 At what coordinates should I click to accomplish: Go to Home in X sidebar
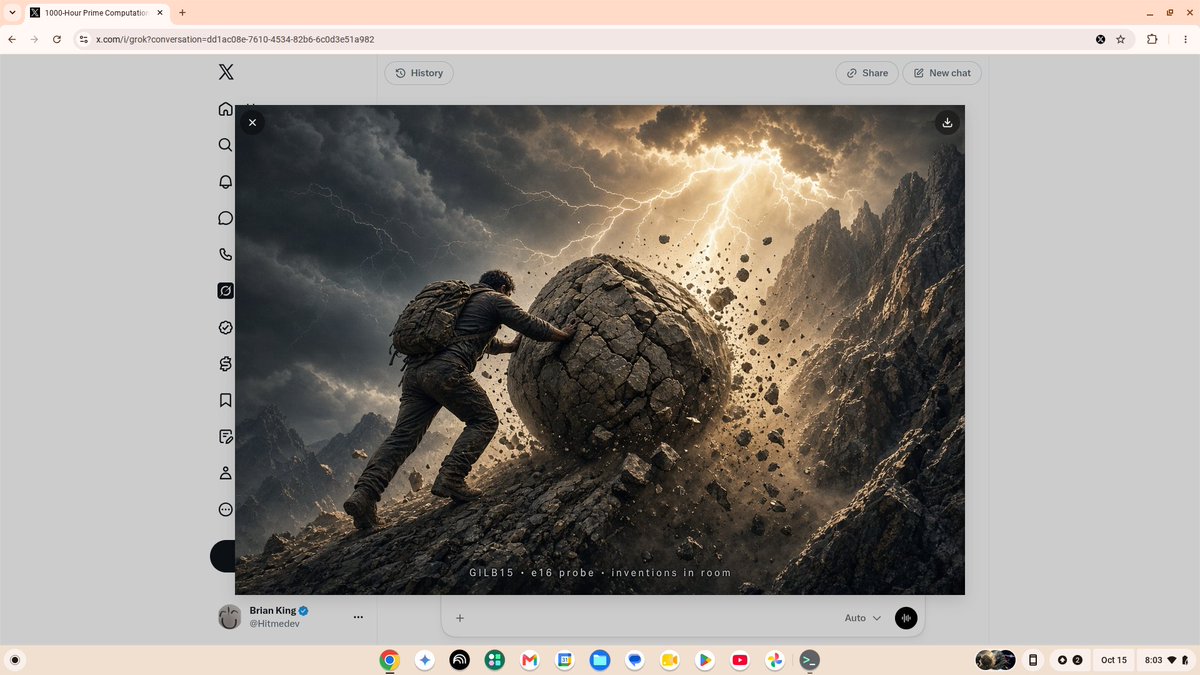click(226, 109)
